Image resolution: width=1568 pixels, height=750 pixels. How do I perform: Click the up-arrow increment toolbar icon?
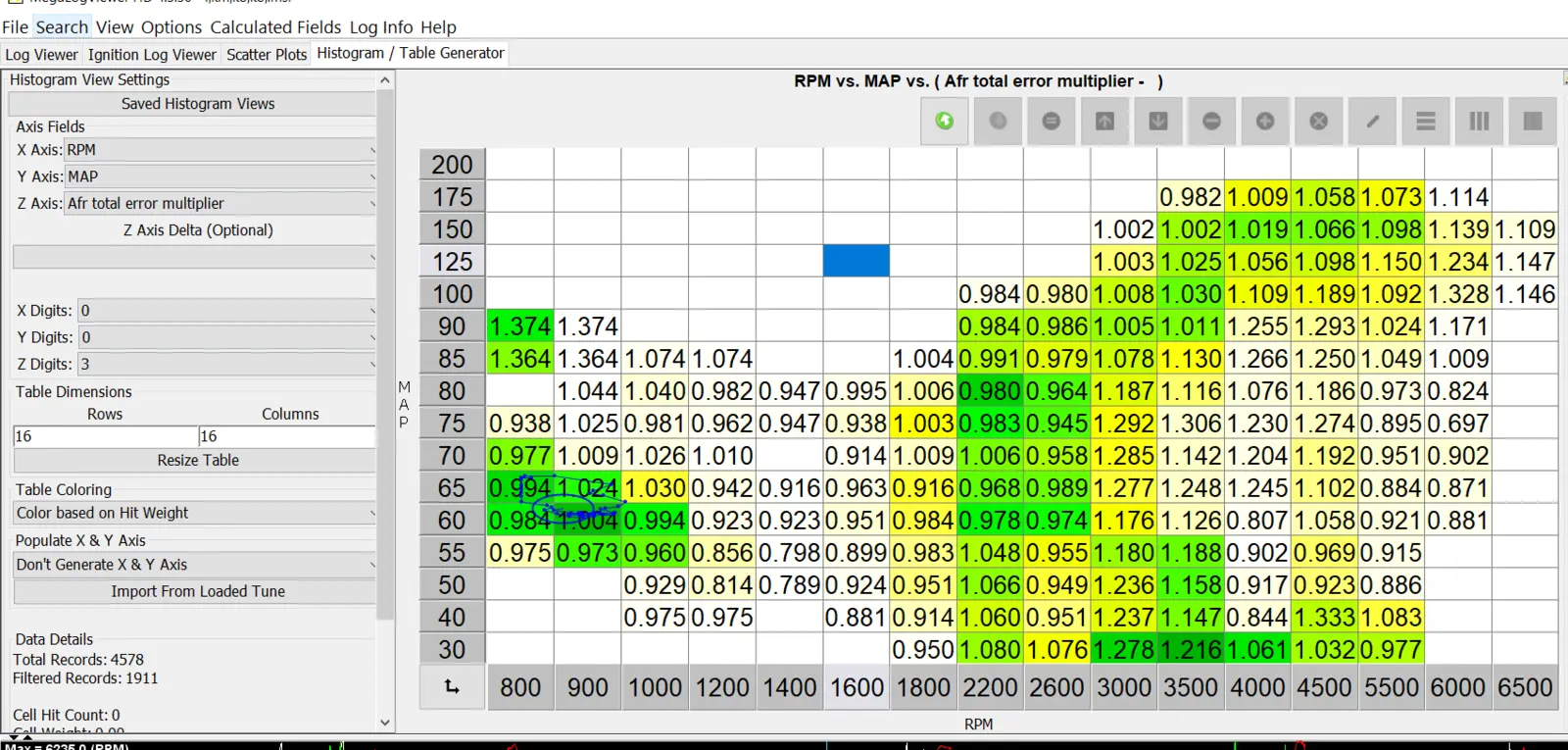coord(1104,121)
